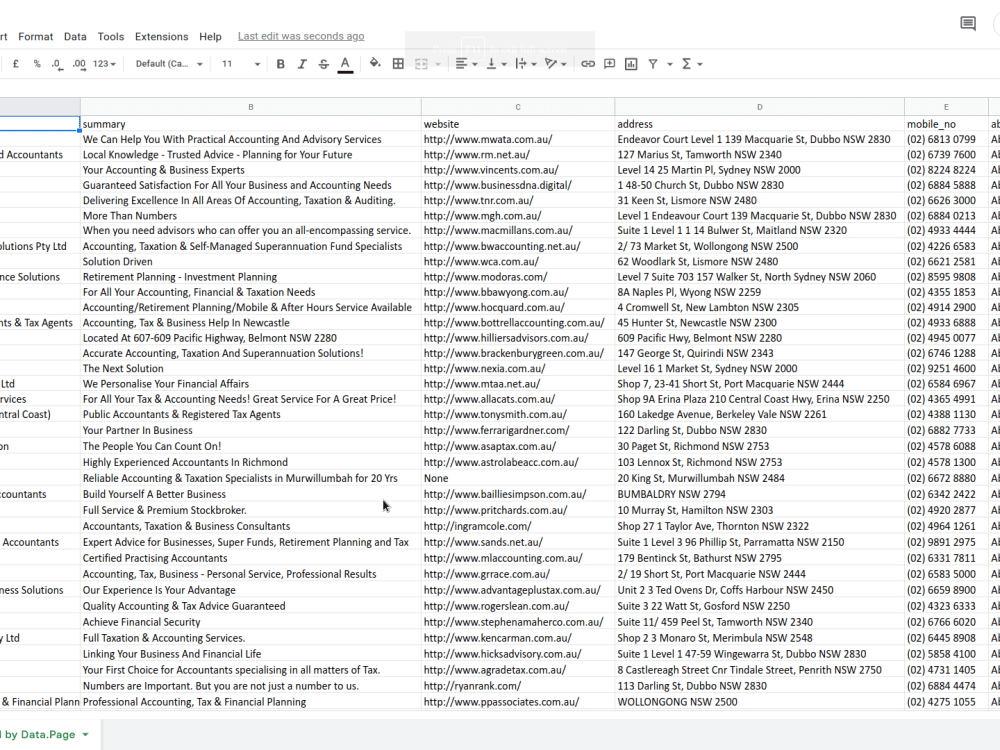Open the 123 number format dropdown
The image size is (1000, 750).
104,64
